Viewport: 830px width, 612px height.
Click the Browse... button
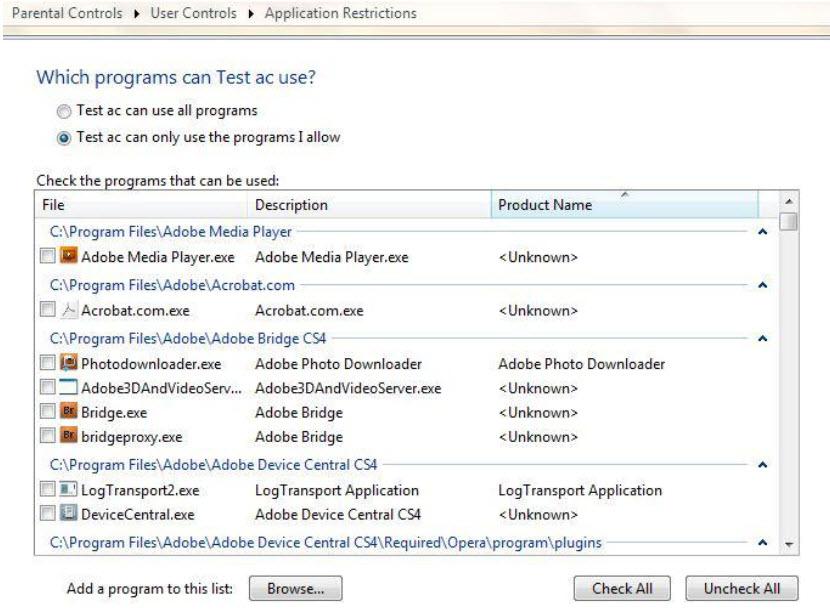point(295,589)
